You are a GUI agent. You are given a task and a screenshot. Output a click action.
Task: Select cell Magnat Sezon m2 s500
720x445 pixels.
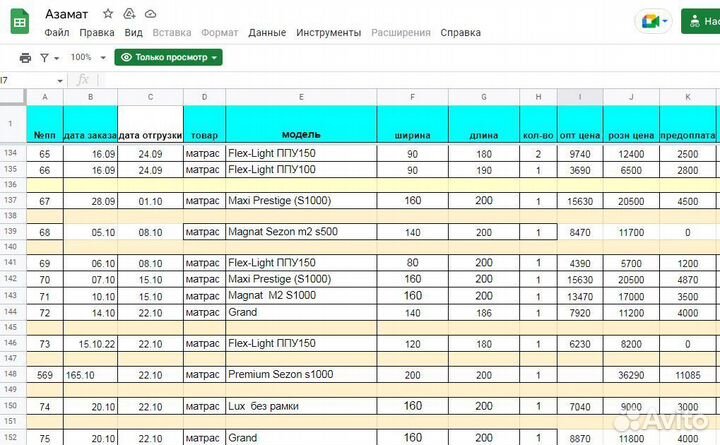click(x=301, y=232)
